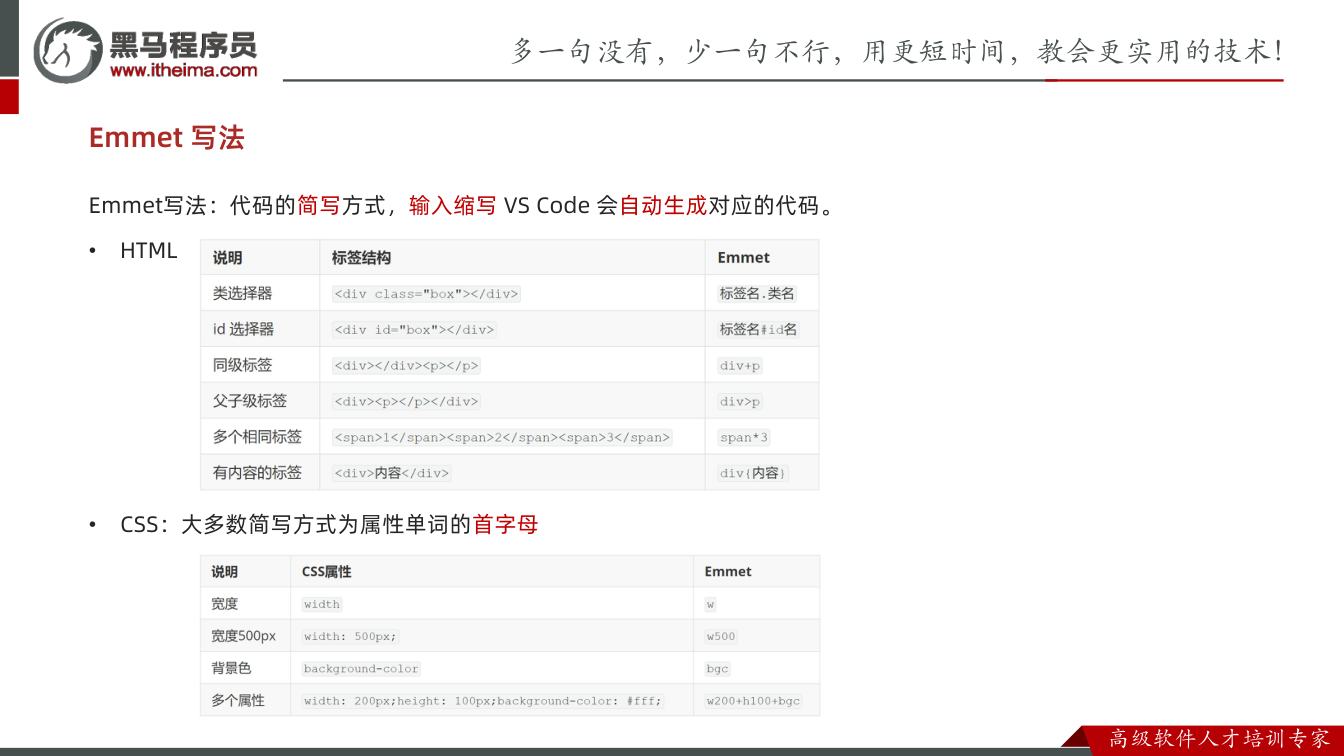Click the '<div><p></p></div>' code cell
The image size is (1344, 756).
click(x=406, y=402)
